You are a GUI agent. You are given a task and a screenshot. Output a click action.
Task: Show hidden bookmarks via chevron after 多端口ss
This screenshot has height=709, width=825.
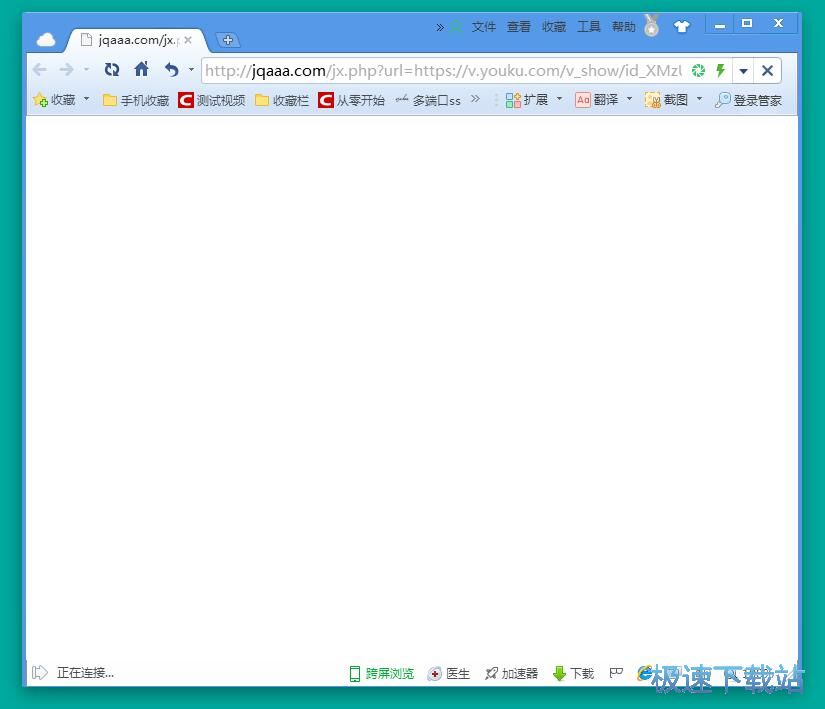click(474, 99)
